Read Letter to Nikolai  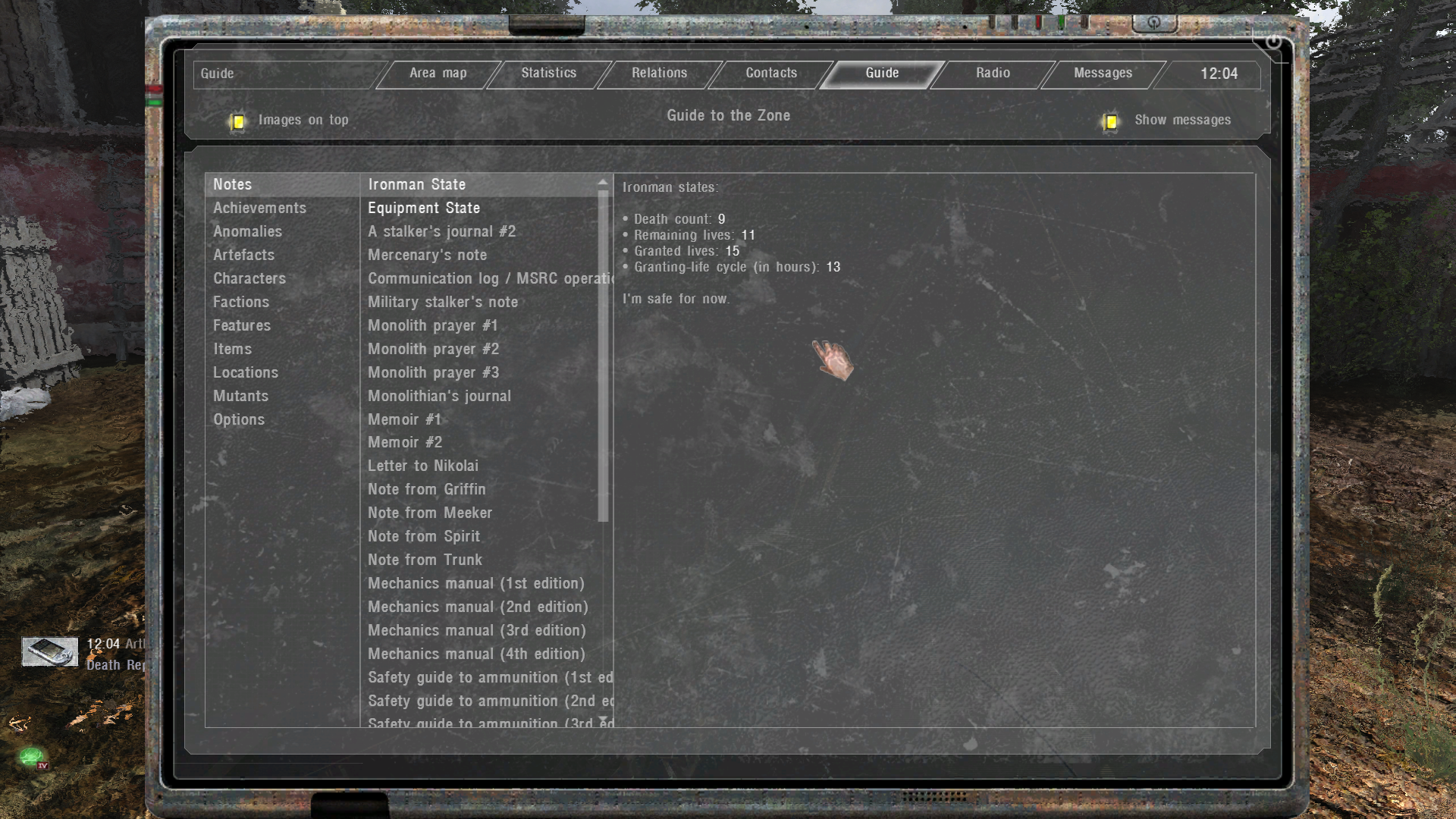click(x=479, y=466)
